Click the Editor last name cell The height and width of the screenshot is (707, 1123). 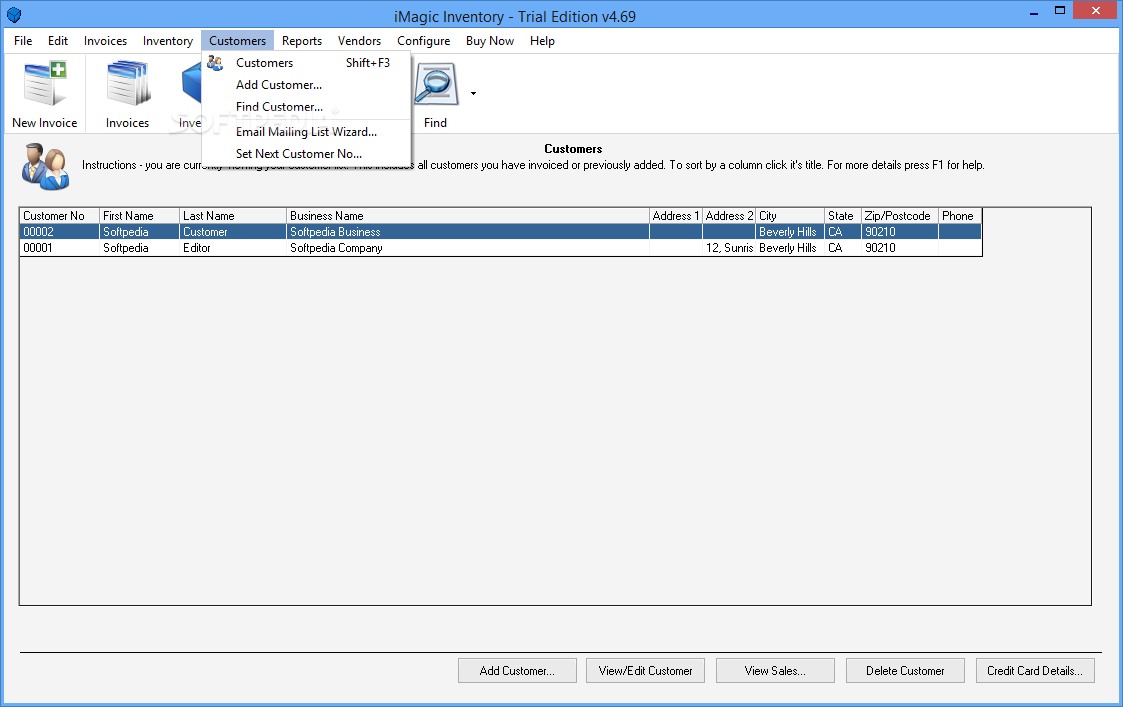point(233,248)
